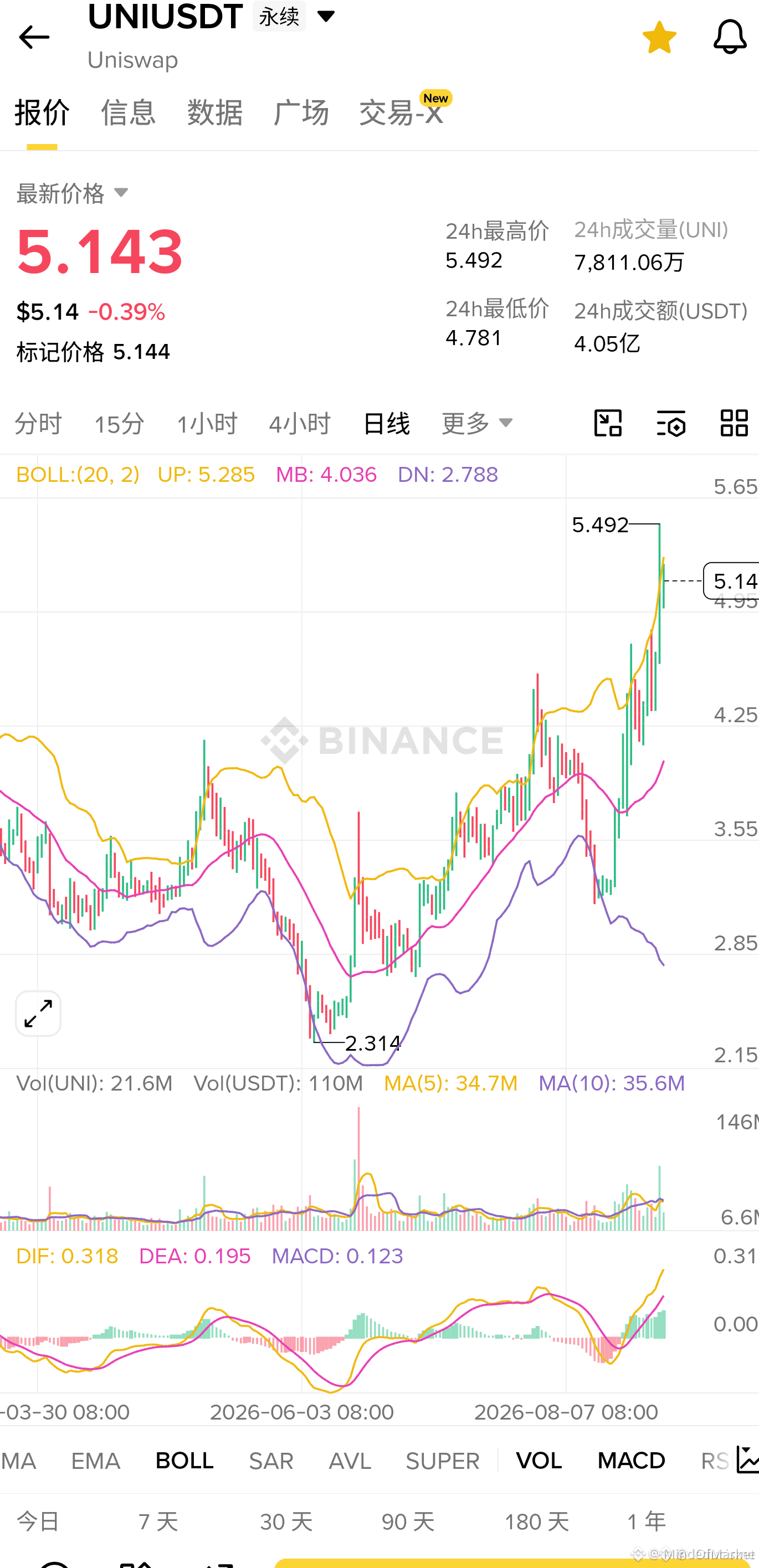The height and width of the screenshot is (1568, 759).
Task: Select the 7 天 performance range
Action: click(158, 1521)
